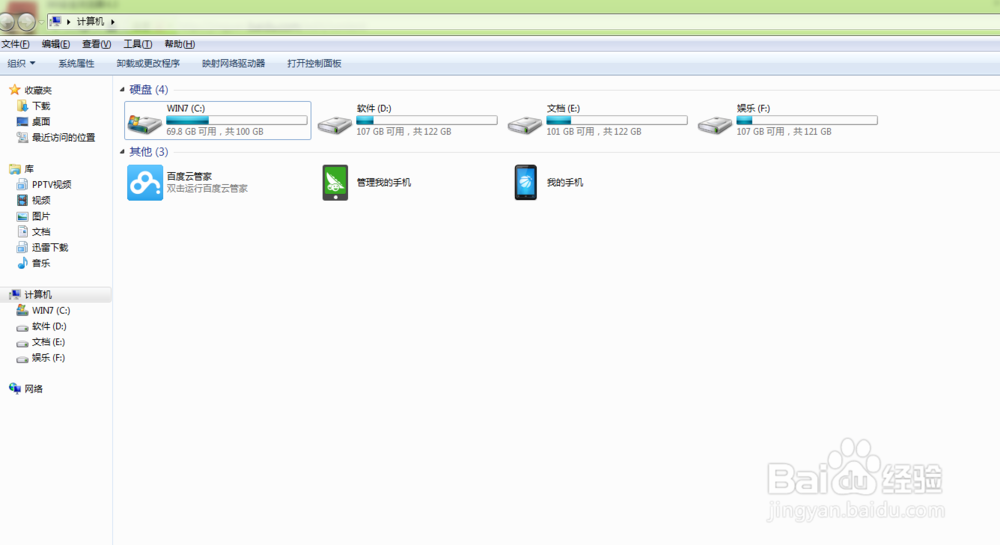Click the 计算机 icon in the navigation pane
Viewport: 1000px width, 545px height.
[x=15, y=294]
